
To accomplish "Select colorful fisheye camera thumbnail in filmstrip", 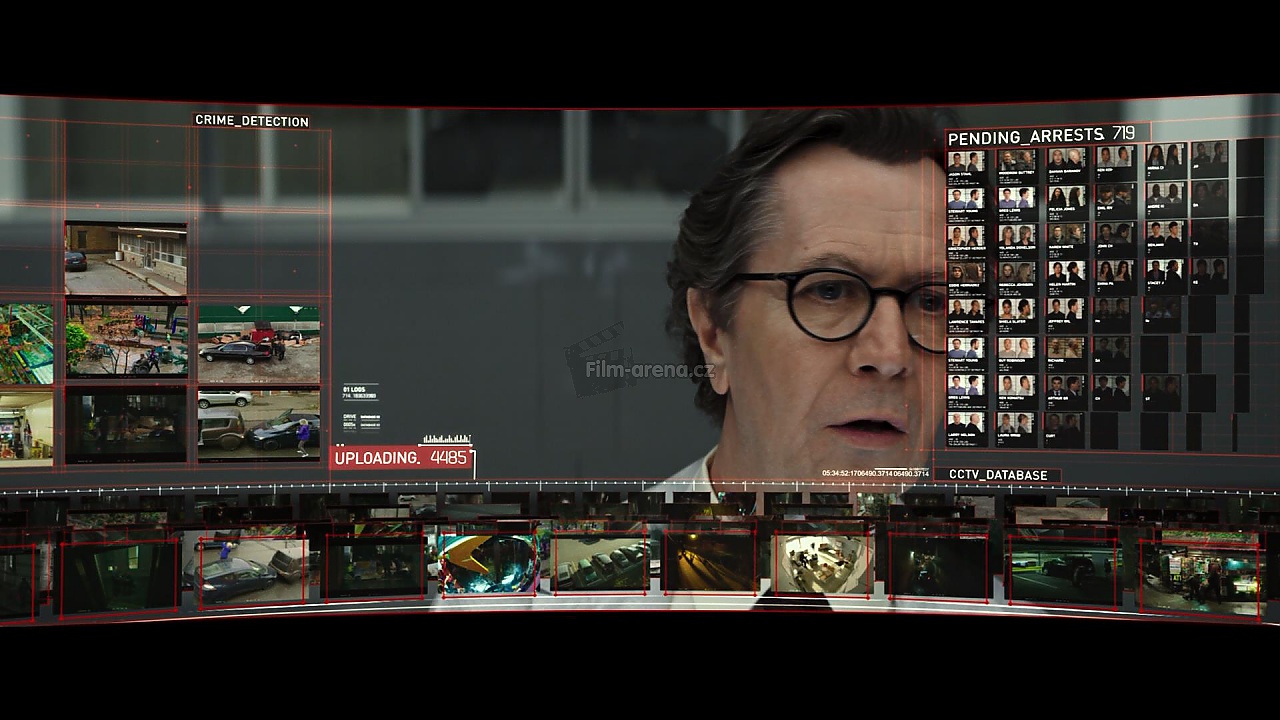I will coord(487,564).
